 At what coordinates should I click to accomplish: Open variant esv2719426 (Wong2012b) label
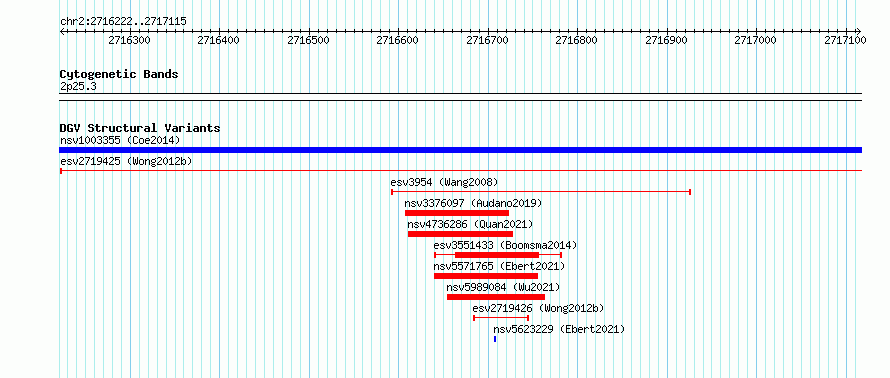click(x=539, y=308)
